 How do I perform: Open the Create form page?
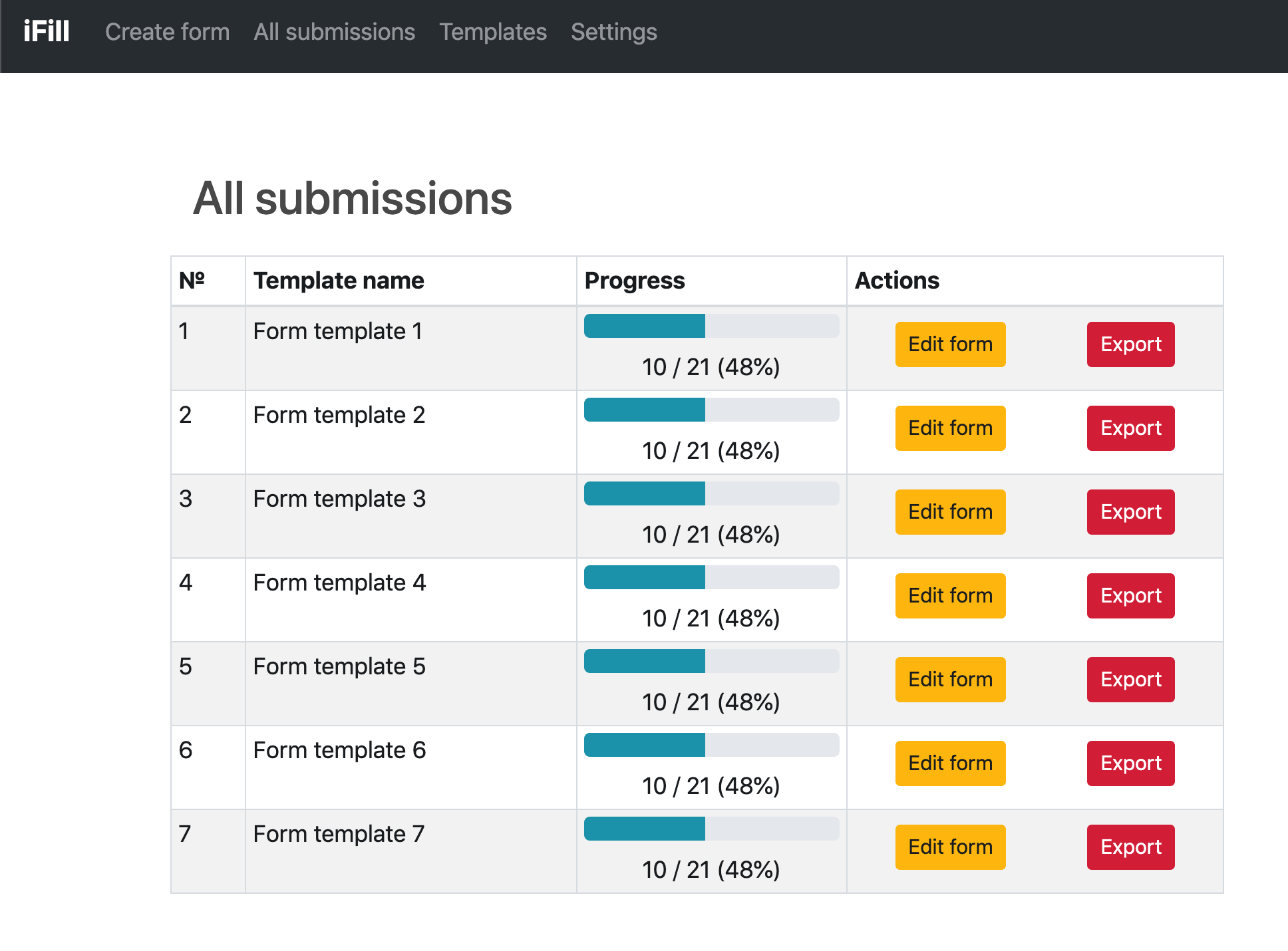tap(167, 32)
